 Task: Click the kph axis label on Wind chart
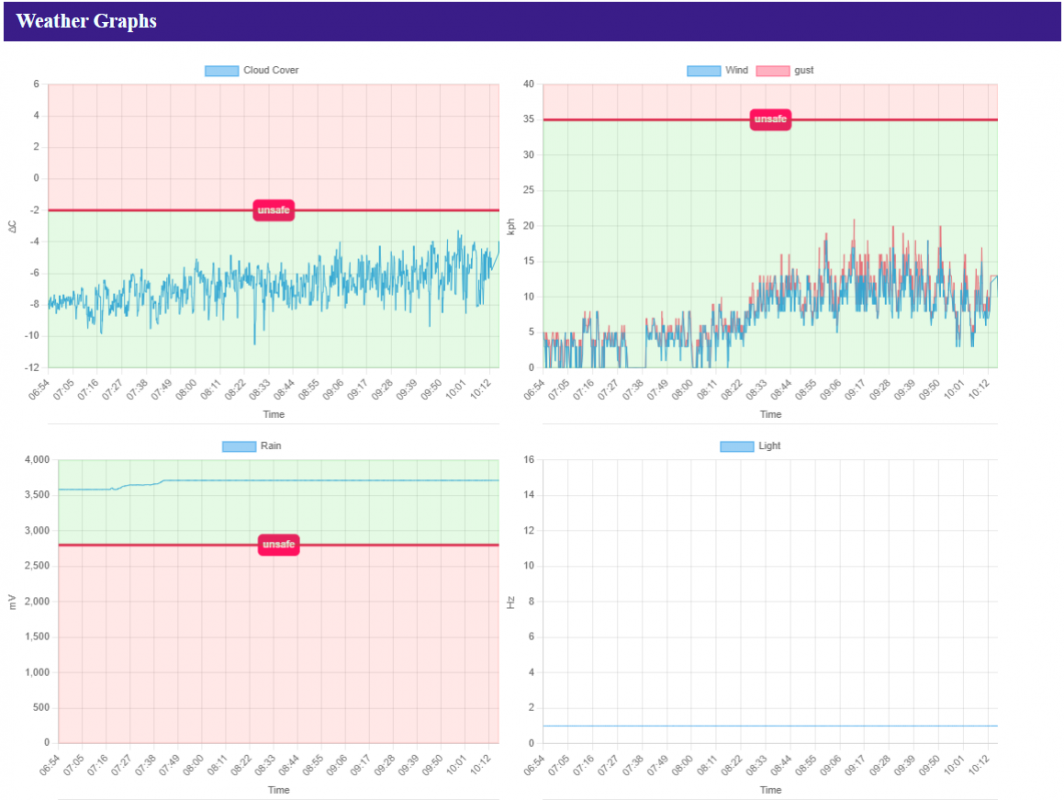[511, 226]
